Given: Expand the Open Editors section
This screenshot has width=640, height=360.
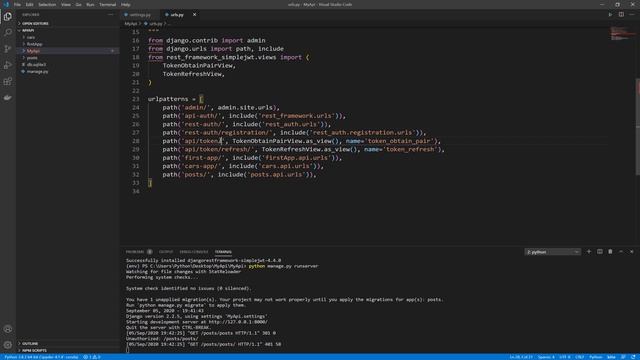Looking at the screenshot, I should click(x=67, y=24).
